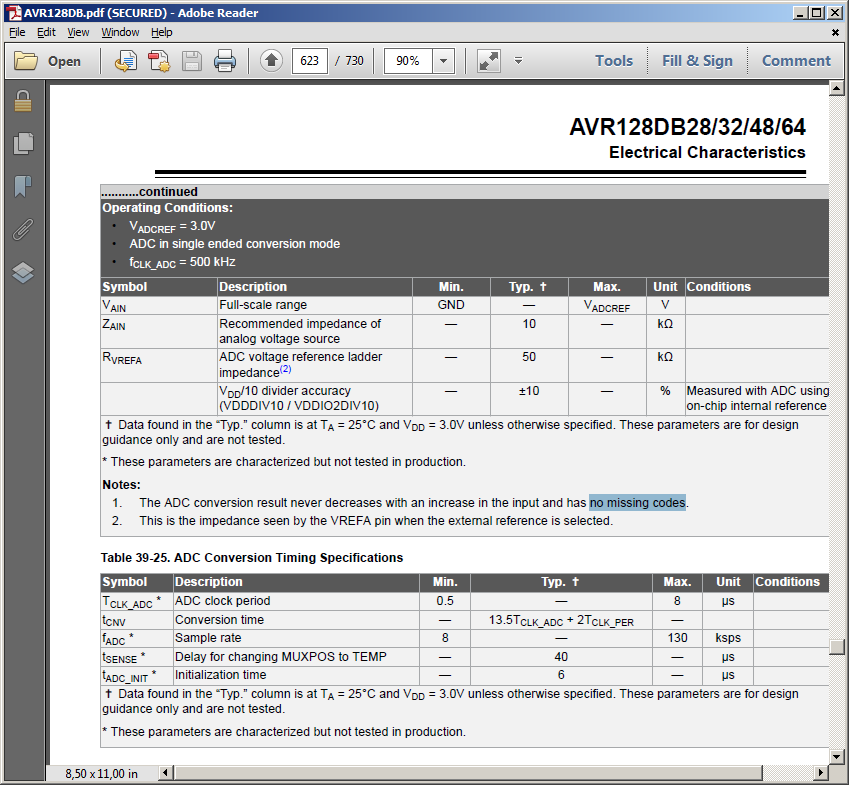This screenshot has height=785, width=849.
Task: Open the Layers panel
Action: click(23, 272)
